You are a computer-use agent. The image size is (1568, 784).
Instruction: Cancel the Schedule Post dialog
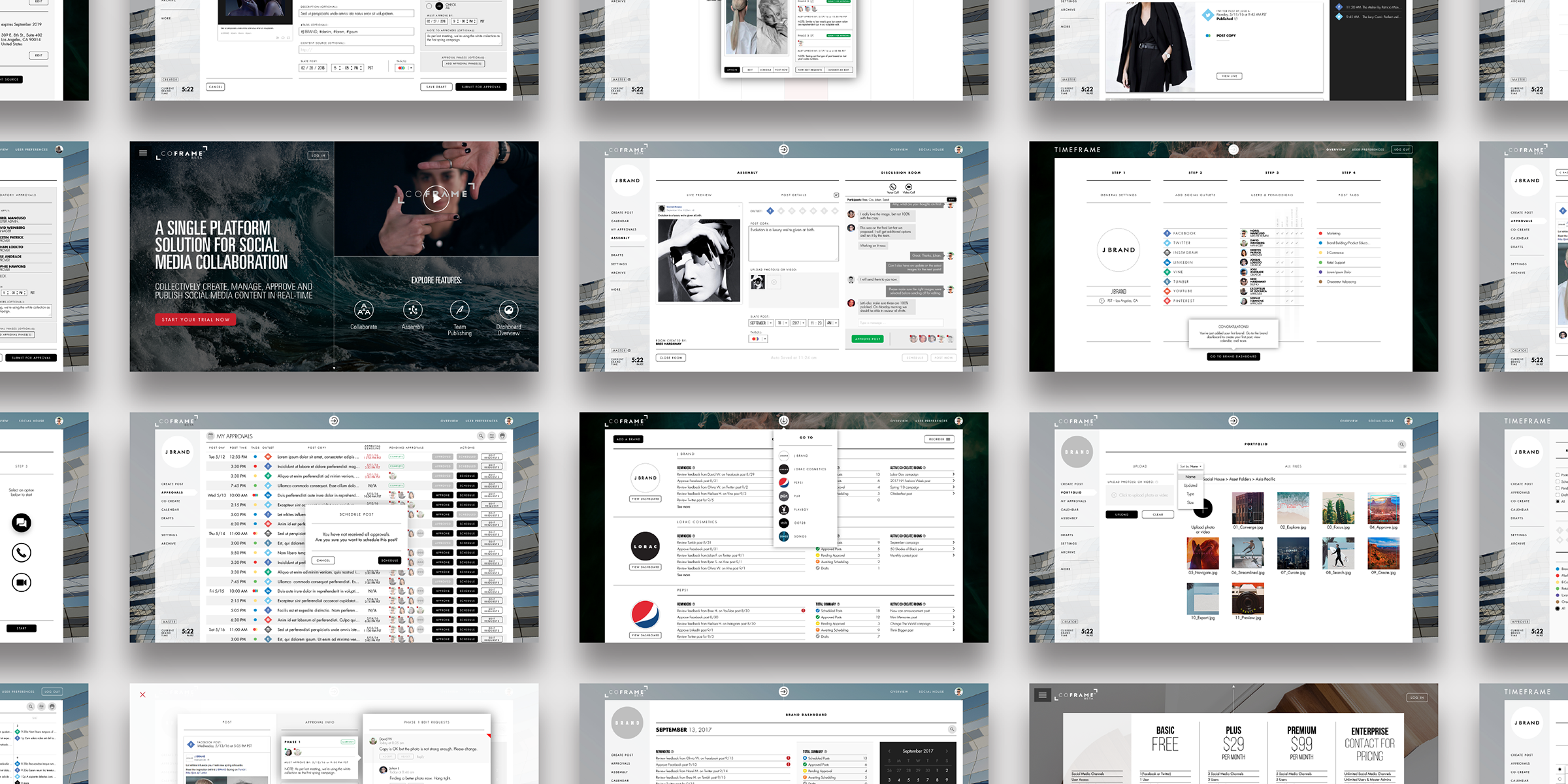point(323,561)
